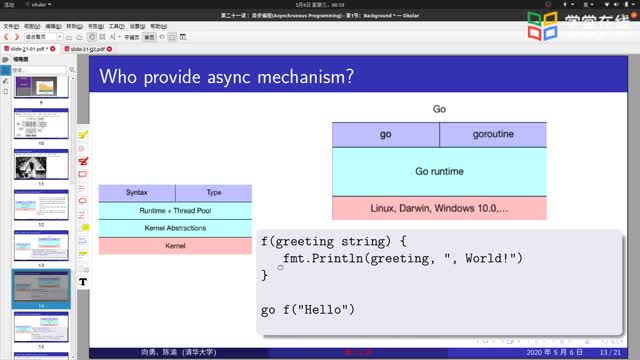Toggle the thumbnails side panel tab

pos(6,70)
